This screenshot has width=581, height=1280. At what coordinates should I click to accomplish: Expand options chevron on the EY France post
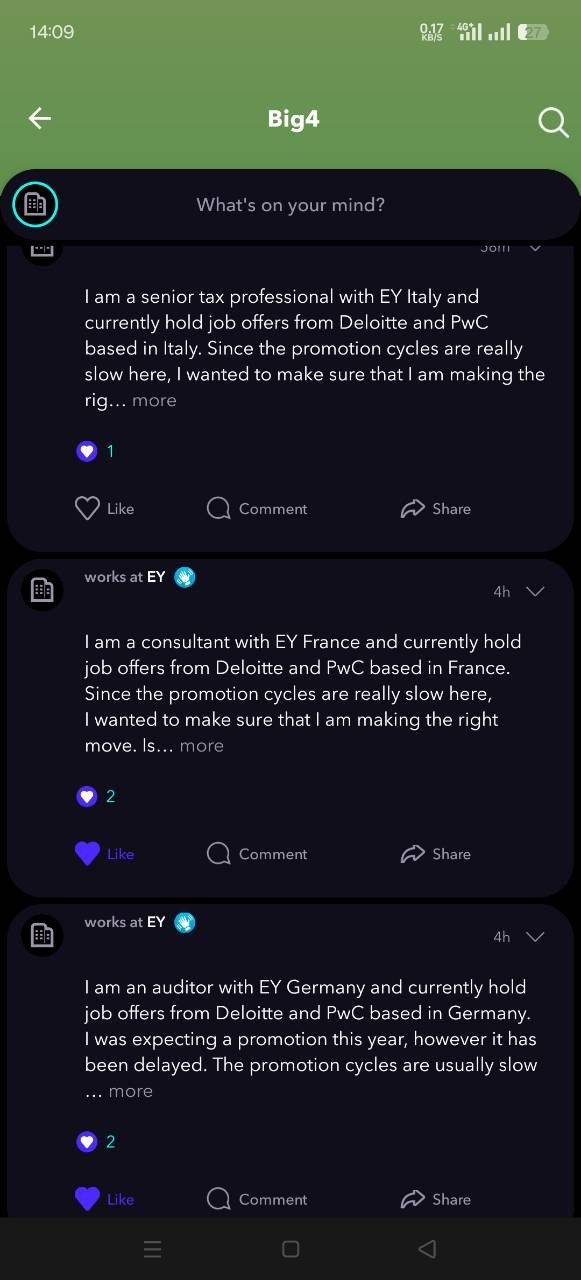pos(535,591)
